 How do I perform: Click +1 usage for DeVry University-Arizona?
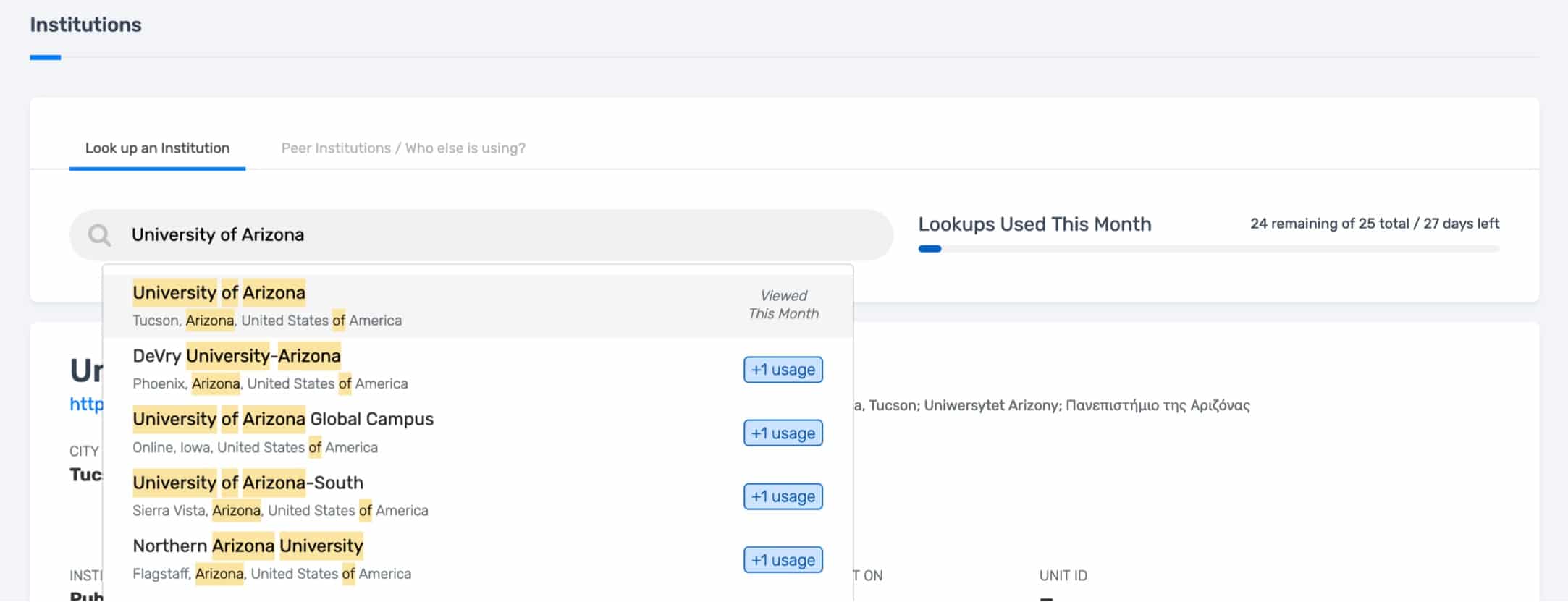point(783,370)
